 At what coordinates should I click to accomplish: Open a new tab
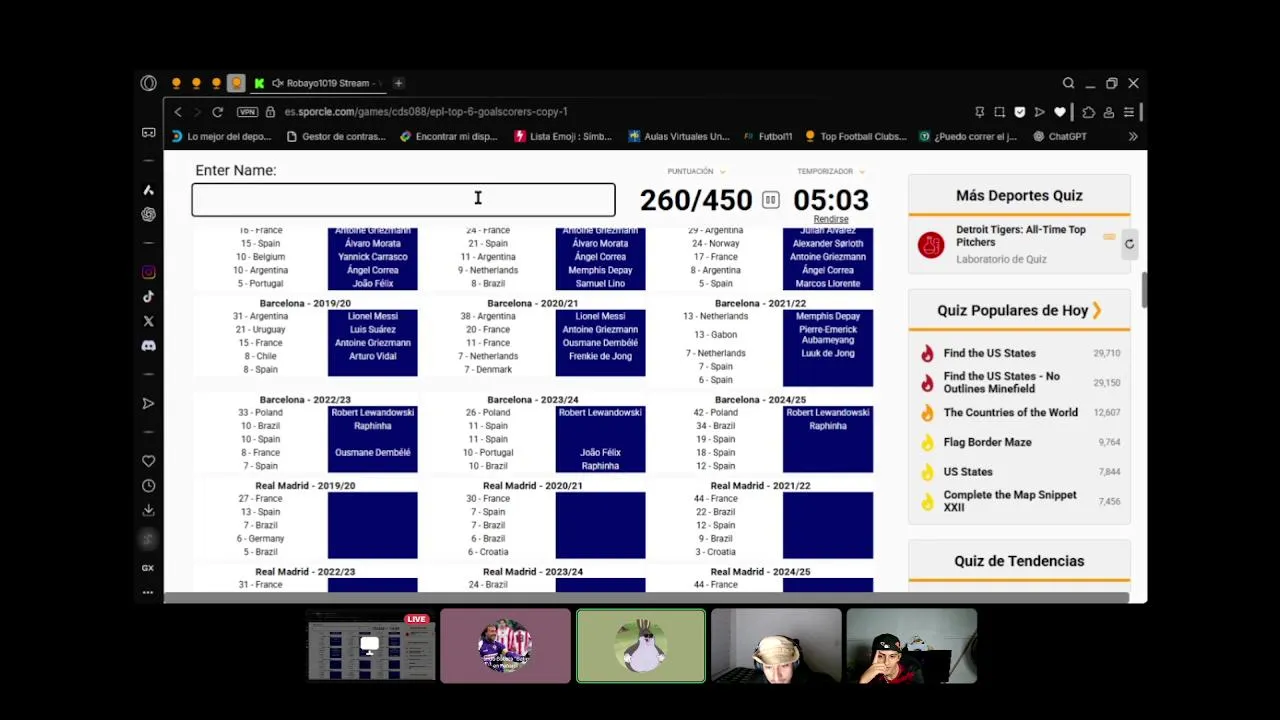[x=398, y=83]
